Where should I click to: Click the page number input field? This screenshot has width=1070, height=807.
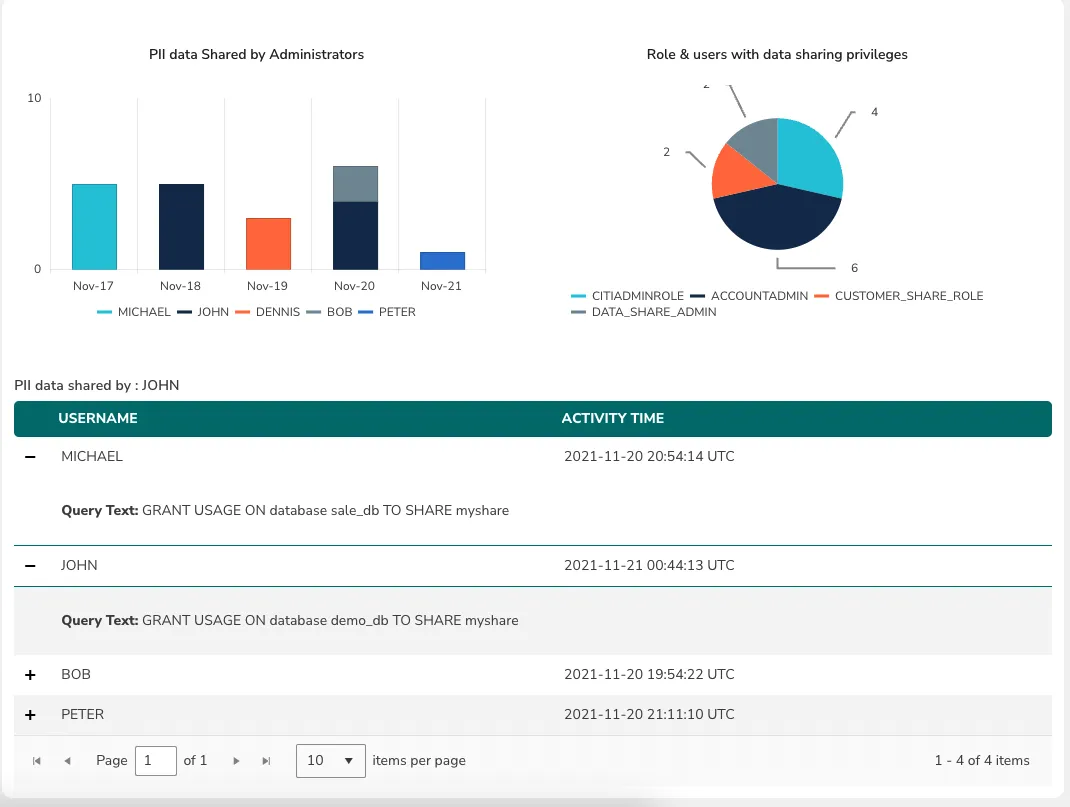[156, 760]
